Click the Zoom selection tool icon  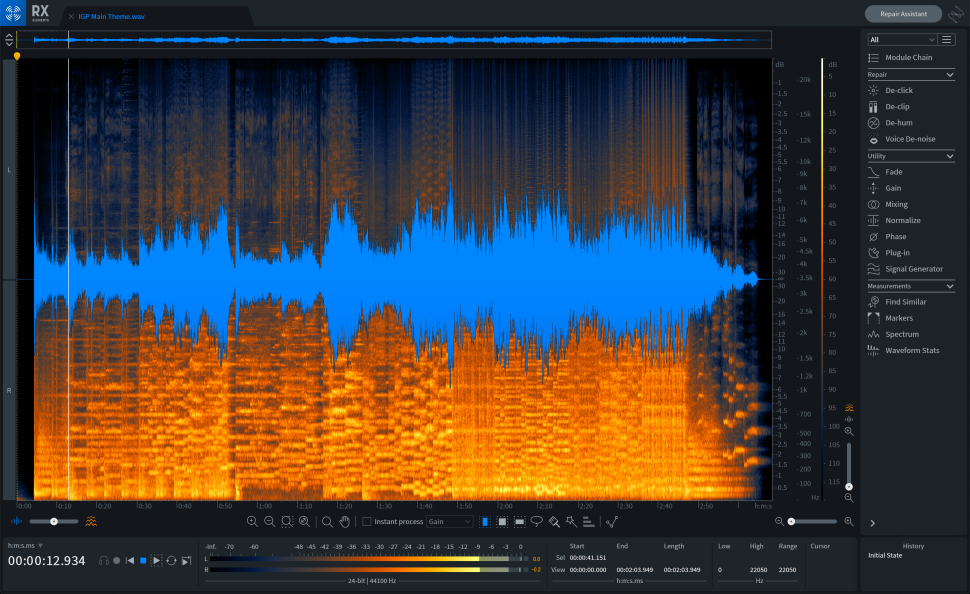tap(287, 521)
